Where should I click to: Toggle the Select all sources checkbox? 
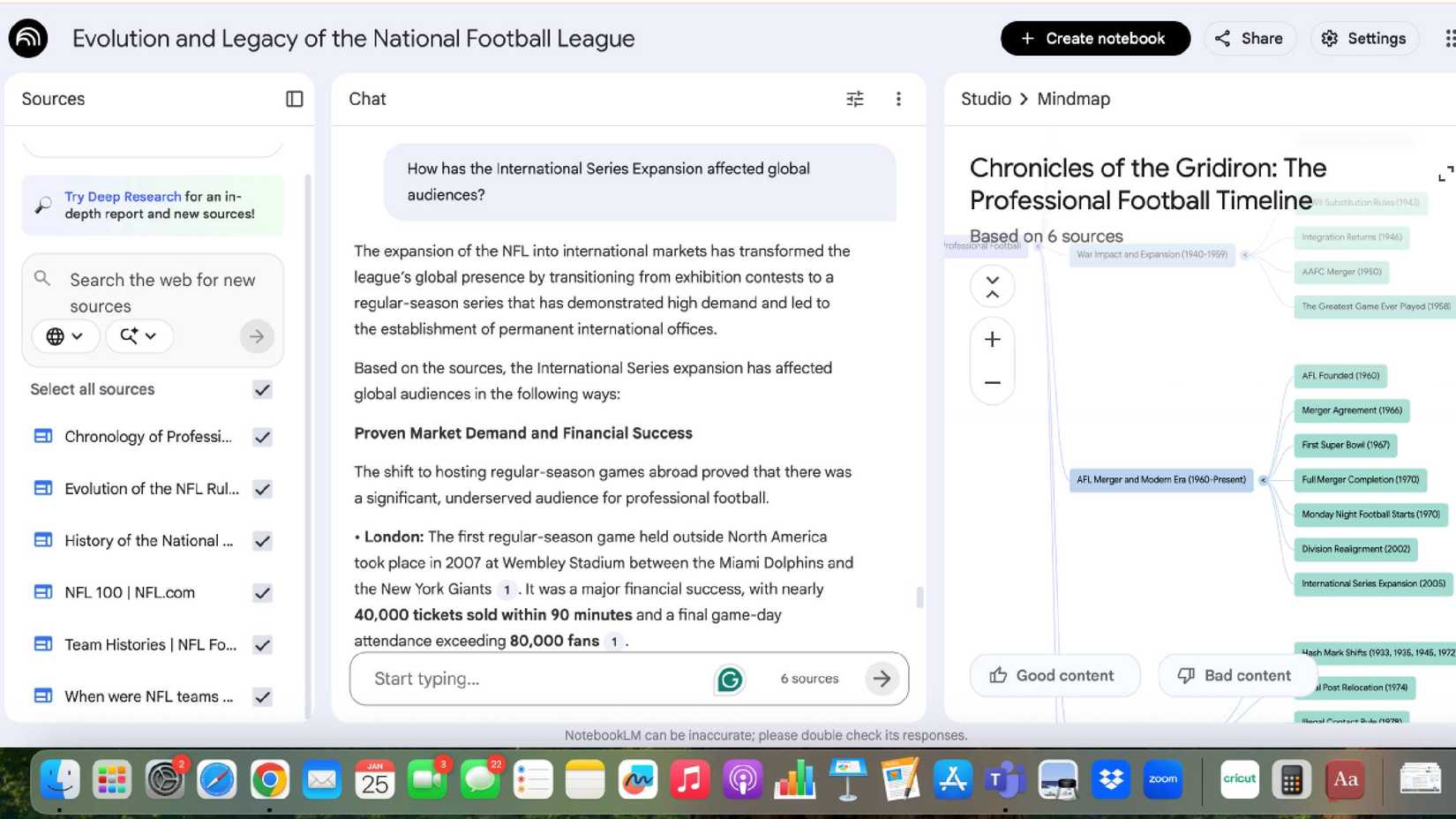262,389
